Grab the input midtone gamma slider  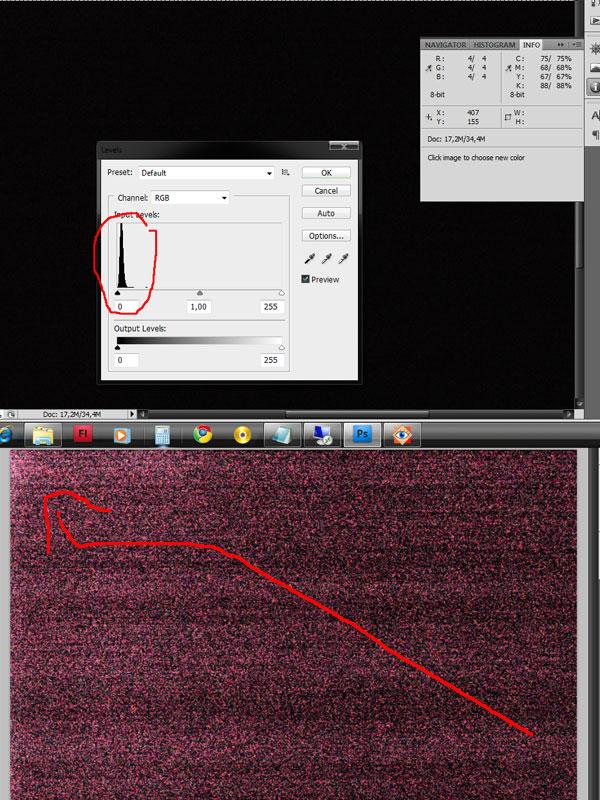coord(200,293)
